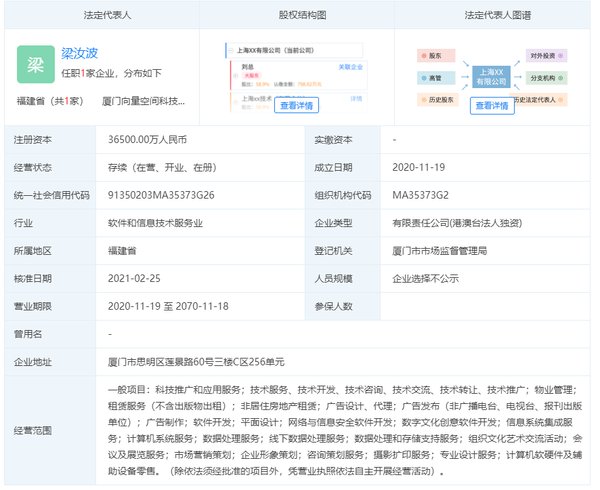Select the 对外投资 node in graph

(546, 56)
